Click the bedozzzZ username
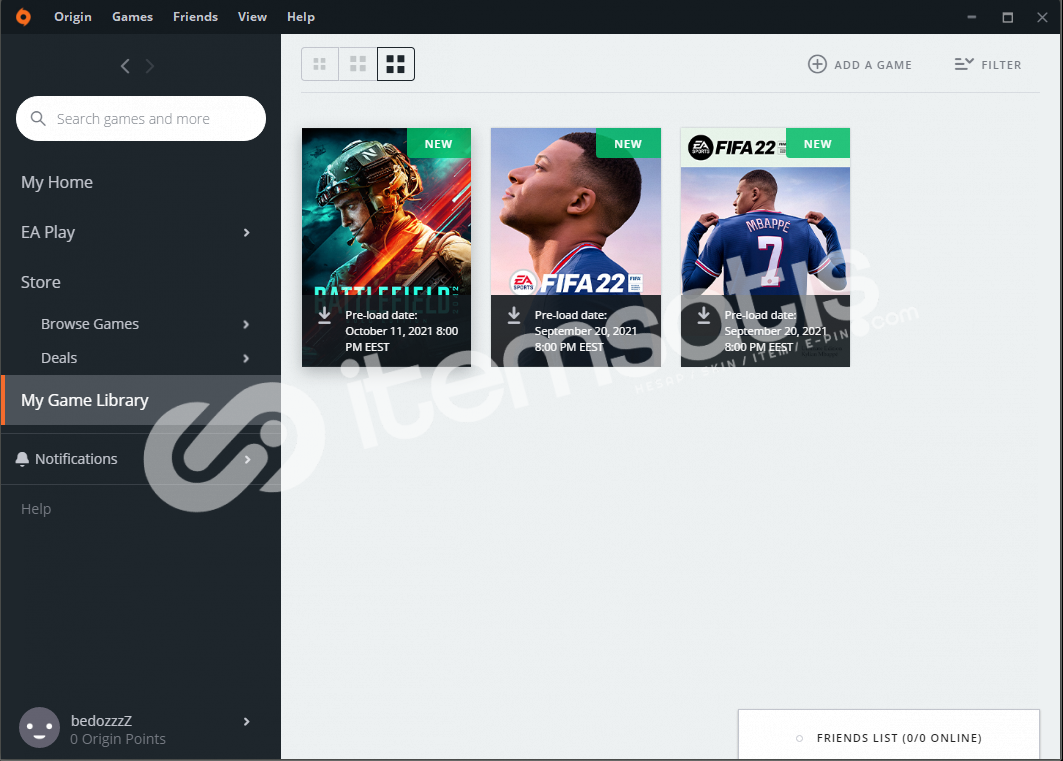This screenshot has height=761, width=1063. pos(101,721)
